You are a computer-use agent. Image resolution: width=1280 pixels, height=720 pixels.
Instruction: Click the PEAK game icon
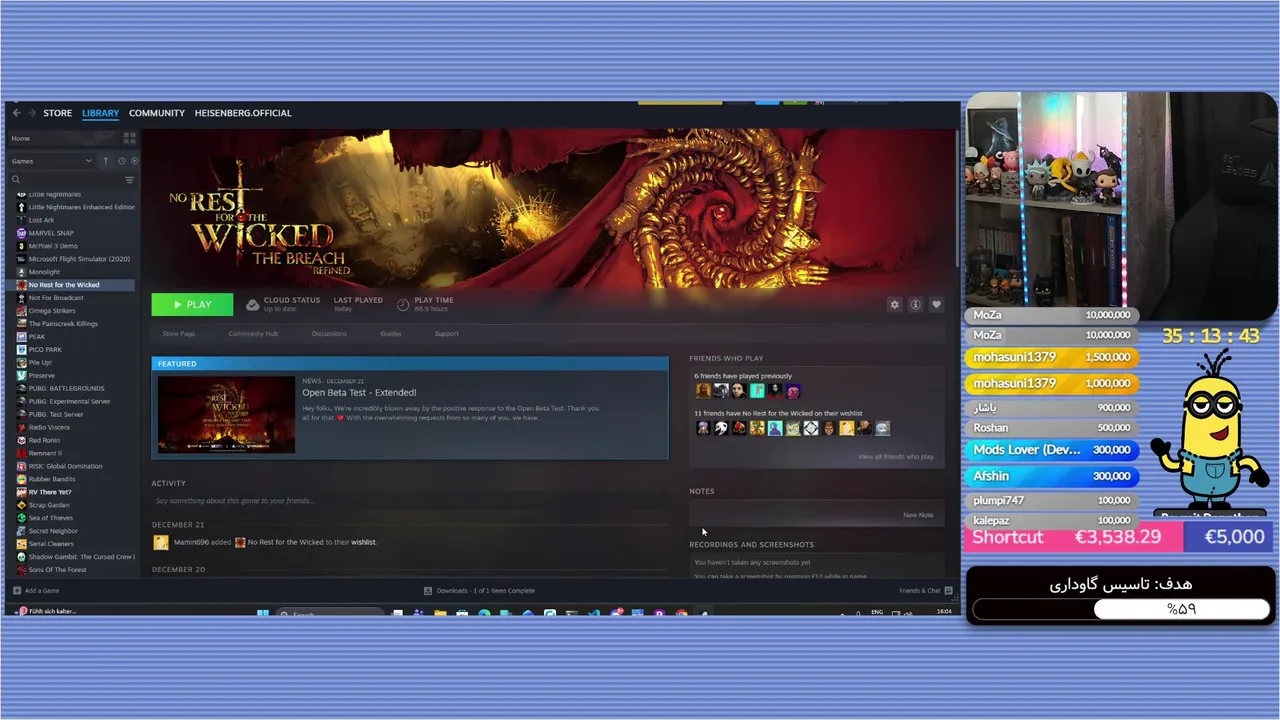point(21,337)
